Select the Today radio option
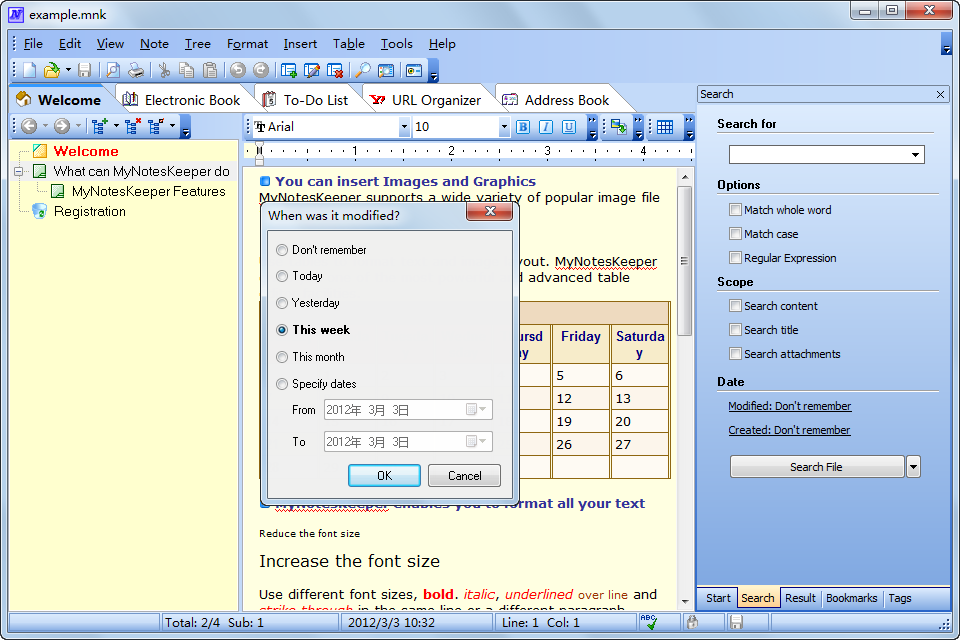This screenshot has height=640, width=960. tap(282, 276)
